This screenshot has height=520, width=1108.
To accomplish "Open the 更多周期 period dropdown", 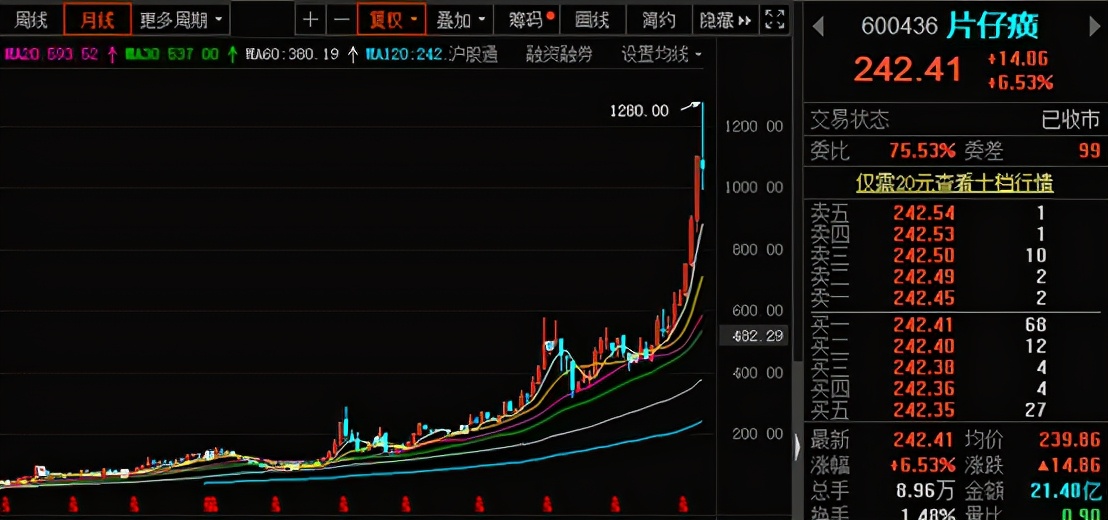I will coord(180,20).
